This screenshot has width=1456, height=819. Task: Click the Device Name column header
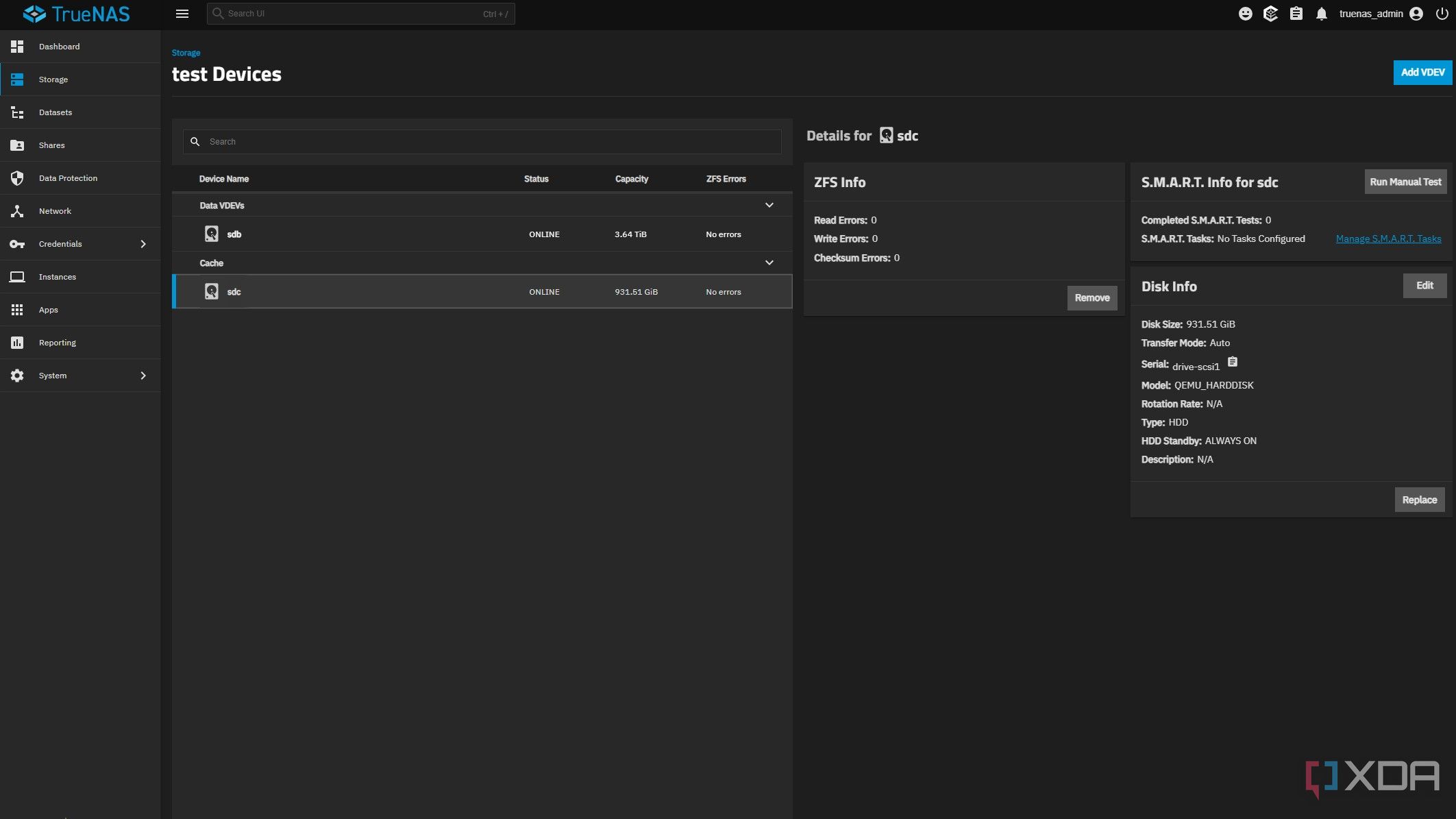click(224, 179)
